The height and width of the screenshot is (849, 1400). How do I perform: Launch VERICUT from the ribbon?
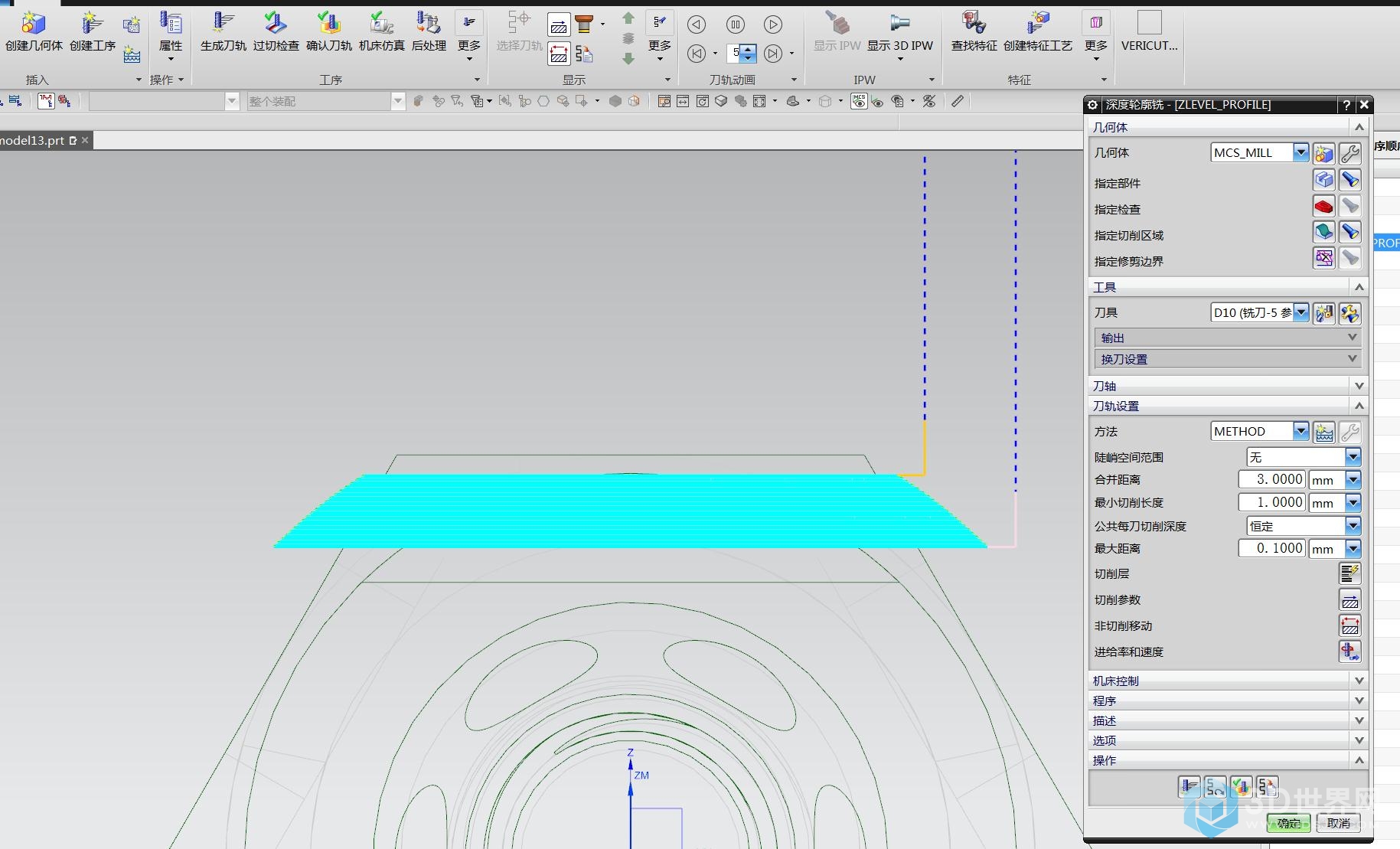point(1149,32)
